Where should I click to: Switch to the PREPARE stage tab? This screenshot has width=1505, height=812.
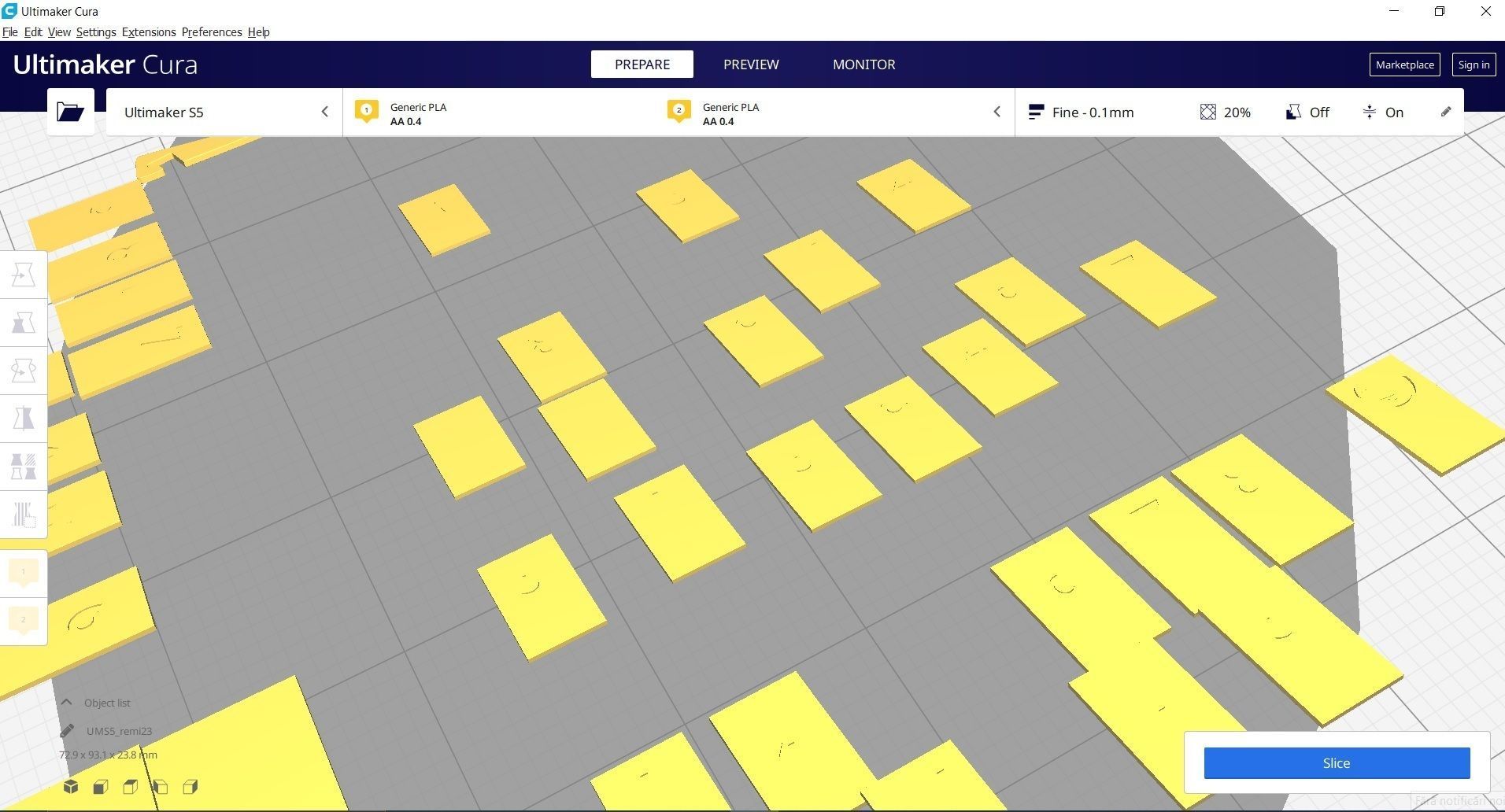click(642, 65)
